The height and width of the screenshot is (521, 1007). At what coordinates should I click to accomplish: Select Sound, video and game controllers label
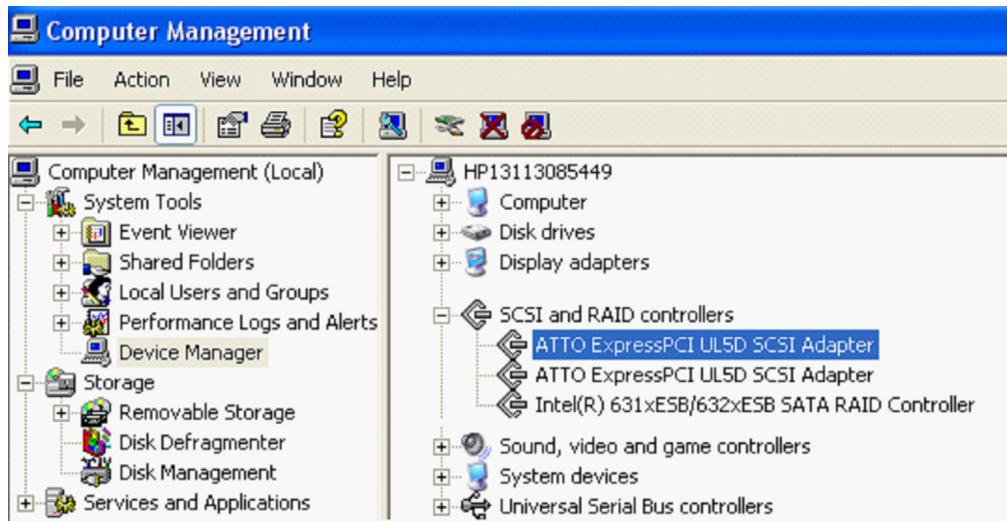pos(654,446)
